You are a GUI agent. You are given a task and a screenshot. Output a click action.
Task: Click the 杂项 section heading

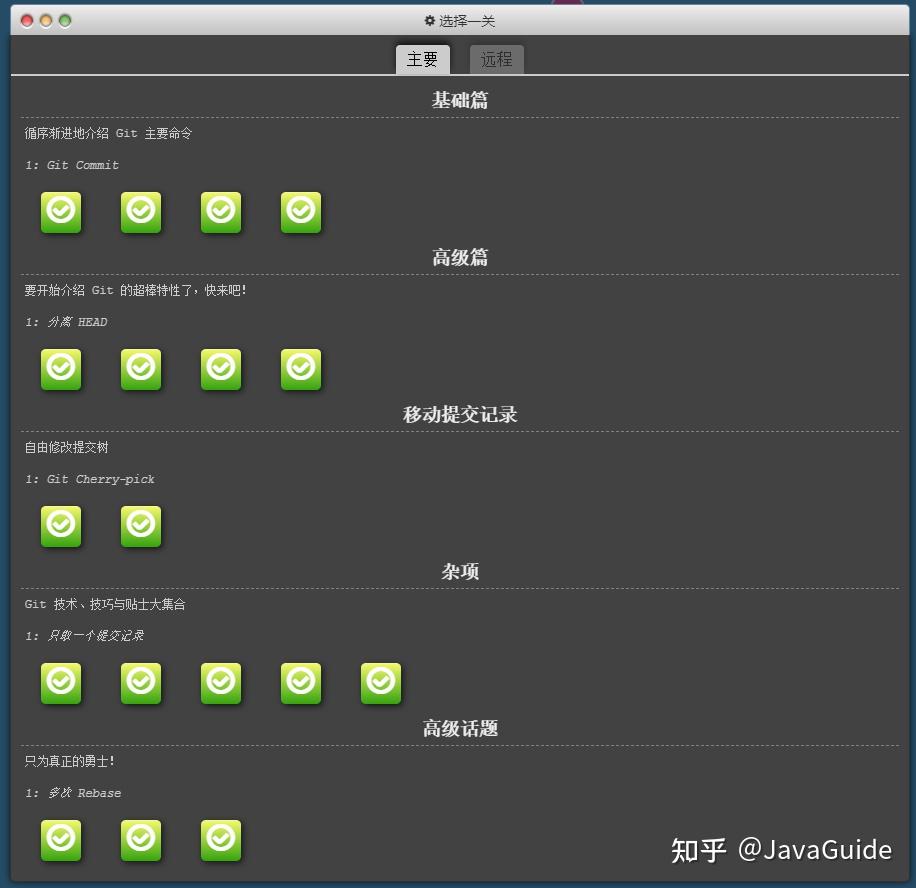click(x=460, y=571)
